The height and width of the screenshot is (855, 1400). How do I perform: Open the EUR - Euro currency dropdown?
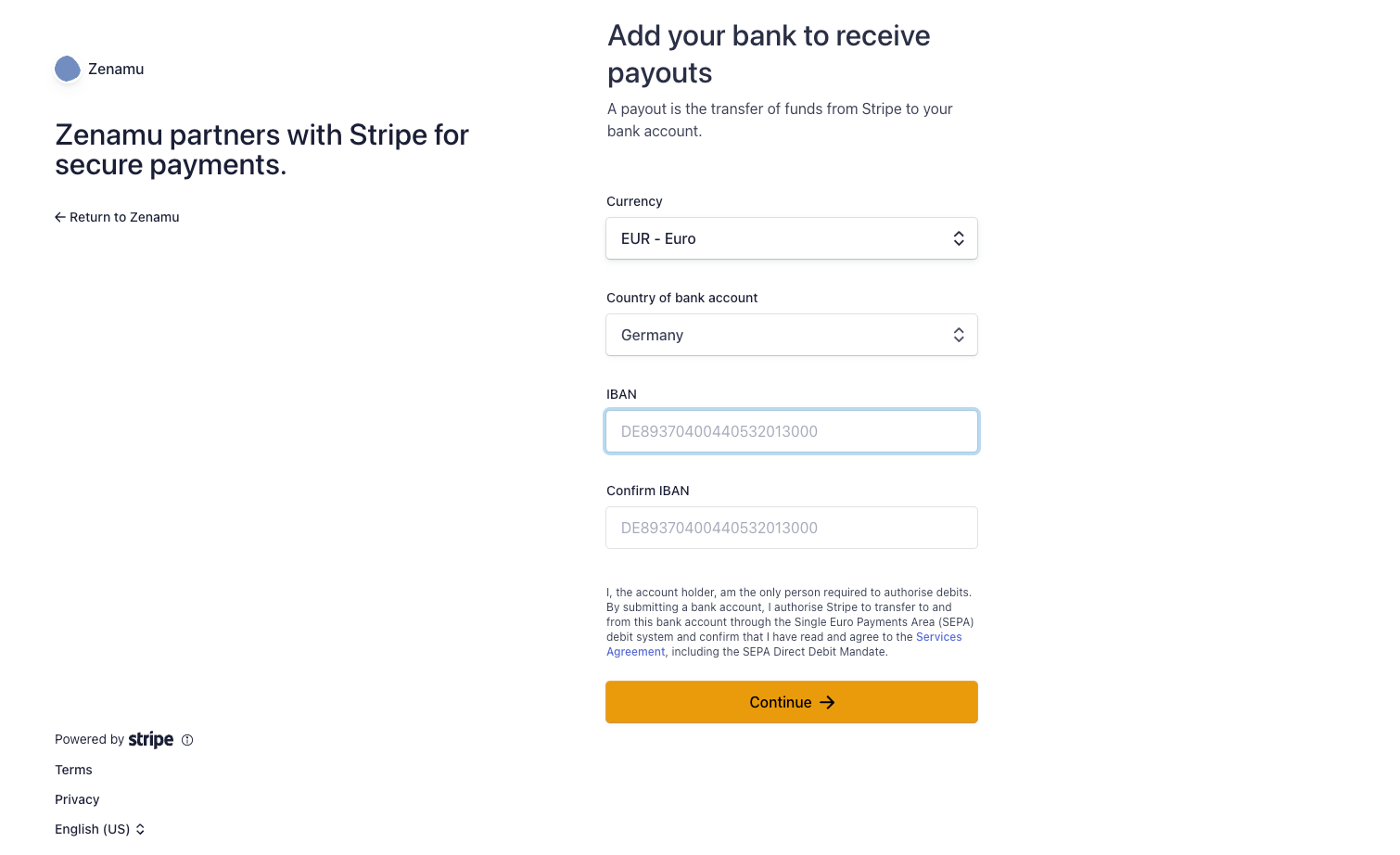(792, 238)
